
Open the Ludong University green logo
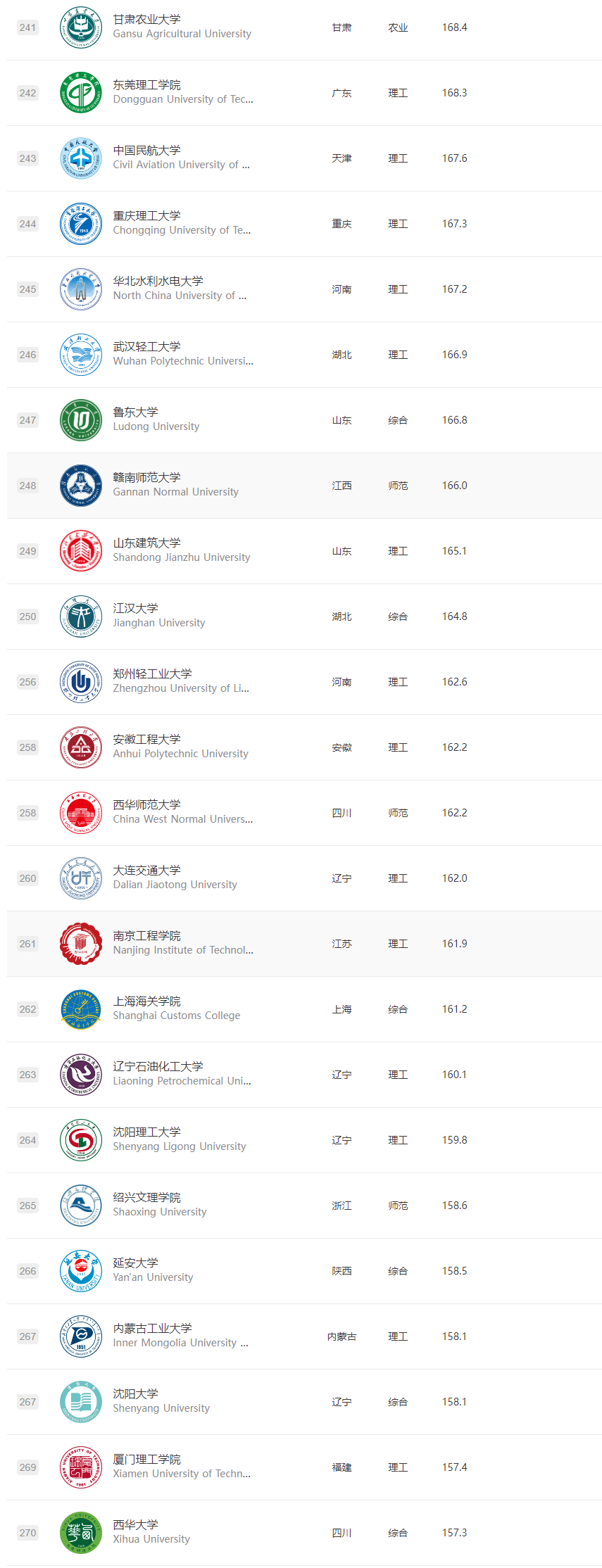pyautogui.click(x=81, y=420)
